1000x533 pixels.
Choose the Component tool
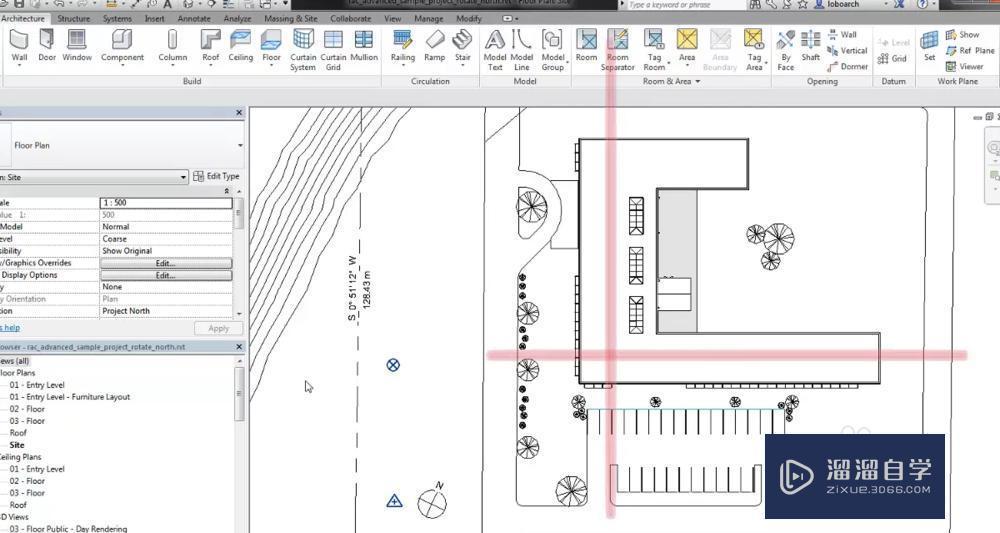[122, 47]
